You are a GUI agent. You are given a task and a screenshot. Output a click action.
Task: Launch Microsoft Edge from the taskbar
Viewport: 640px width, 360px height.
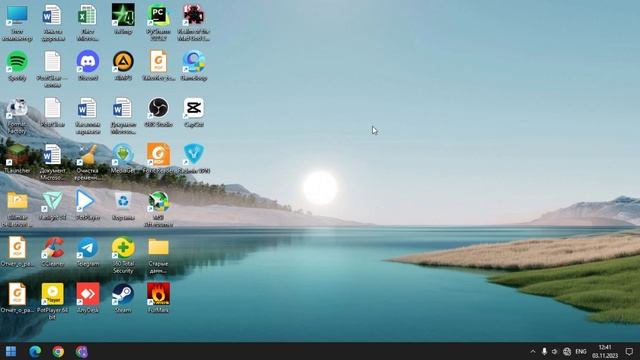coord(35,351)
